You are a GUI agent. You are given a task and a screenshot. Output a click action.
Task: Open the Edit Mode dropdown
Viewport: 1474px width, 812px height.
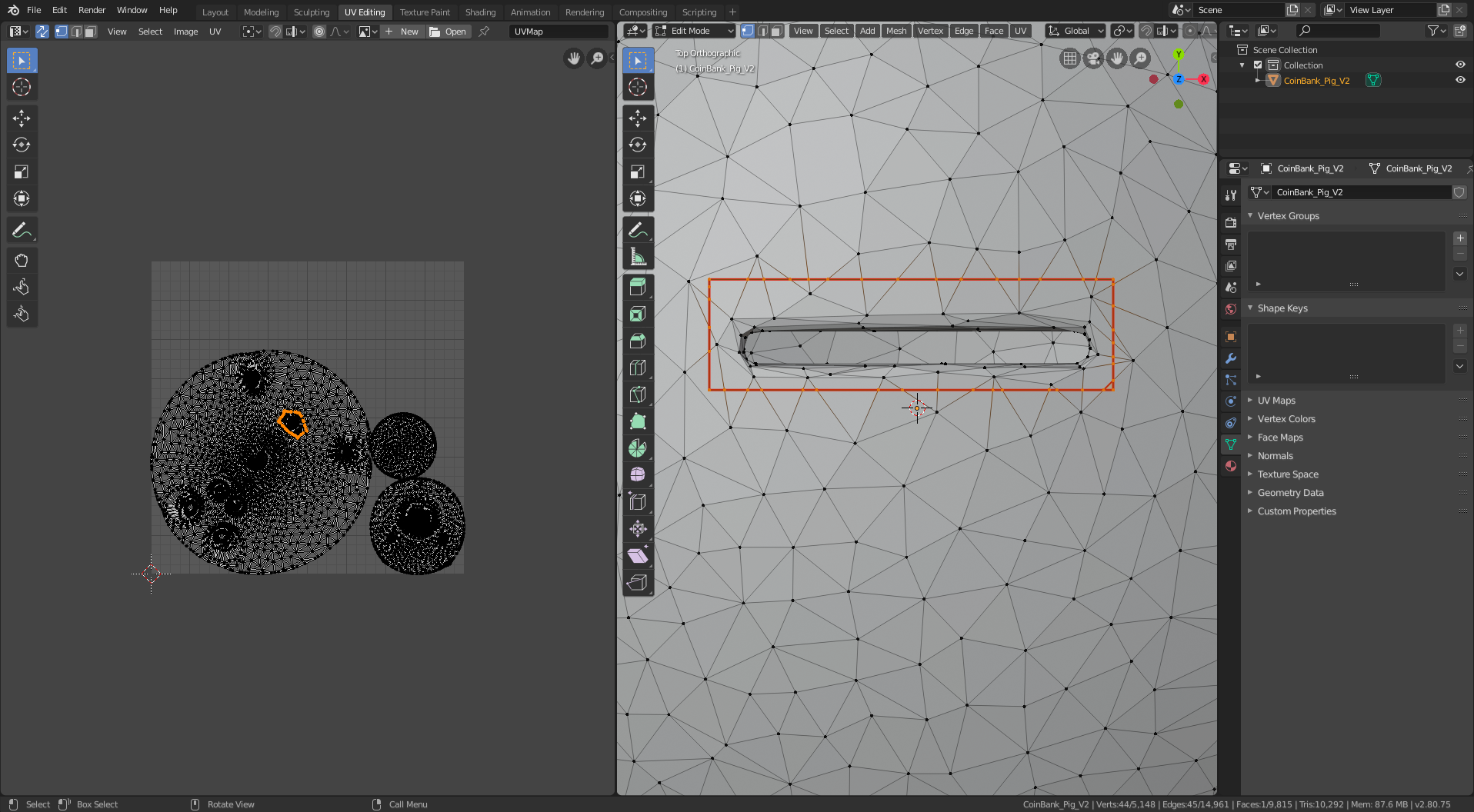694,31
